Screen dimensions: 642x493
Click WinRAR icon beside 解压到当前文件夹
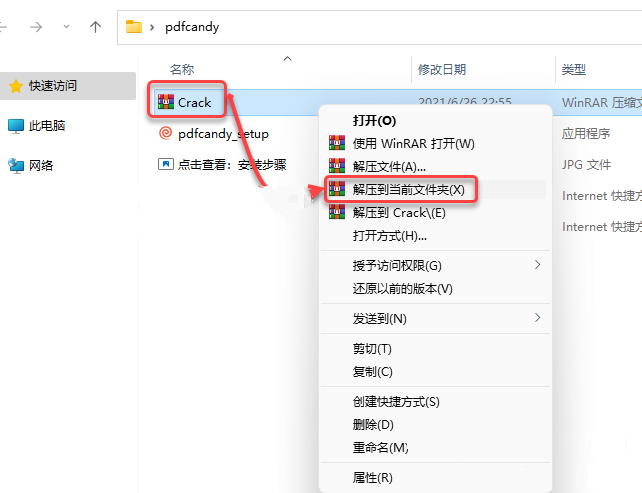pyautogui.click(x=337, y=188)
